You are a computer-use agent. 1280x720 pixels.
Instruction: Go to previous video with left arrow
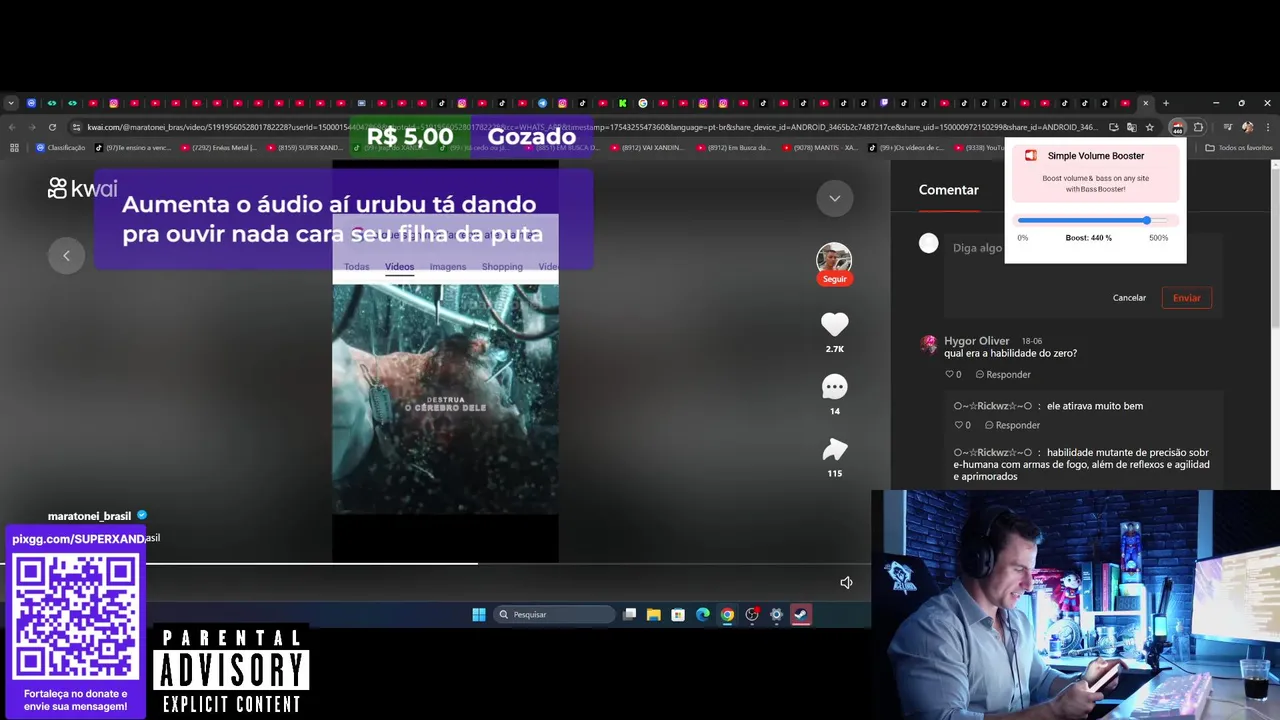point(66,256)
